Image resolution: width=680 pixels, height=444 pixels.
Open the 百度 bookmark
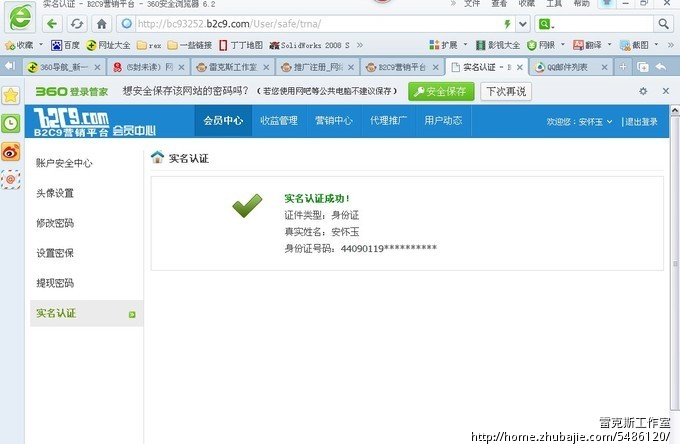[65, 45]
